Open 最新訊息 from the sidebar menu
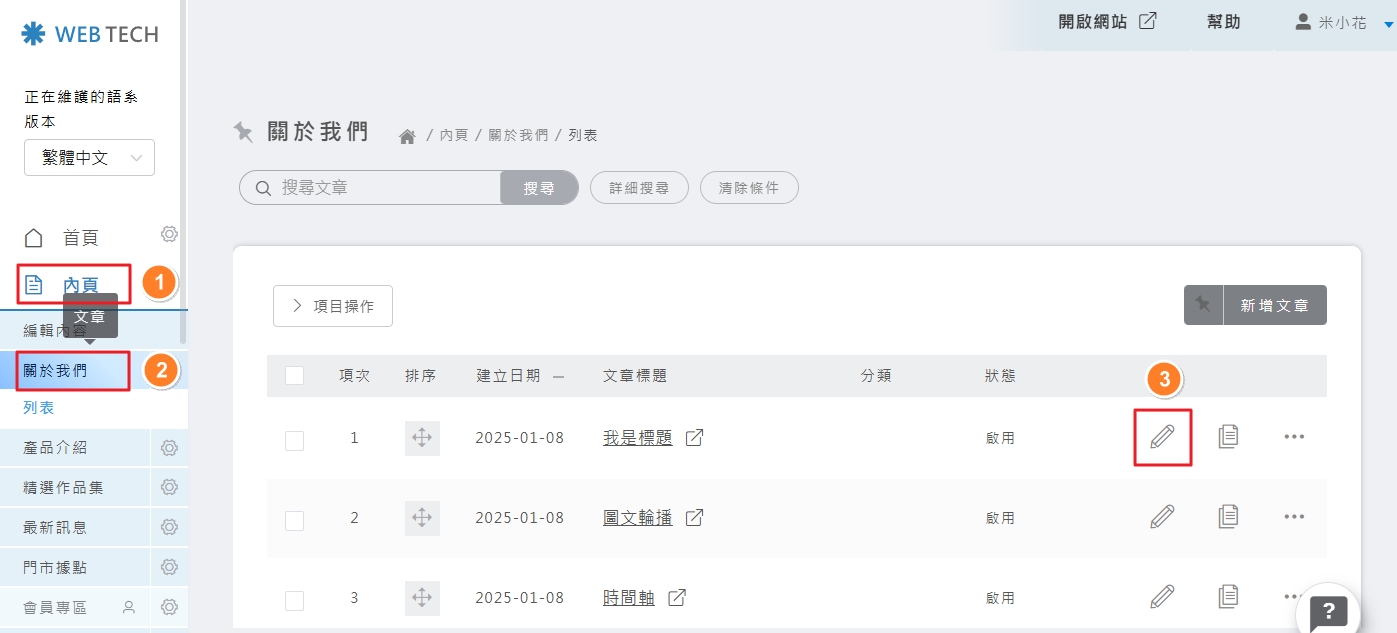 pos(56,528)
